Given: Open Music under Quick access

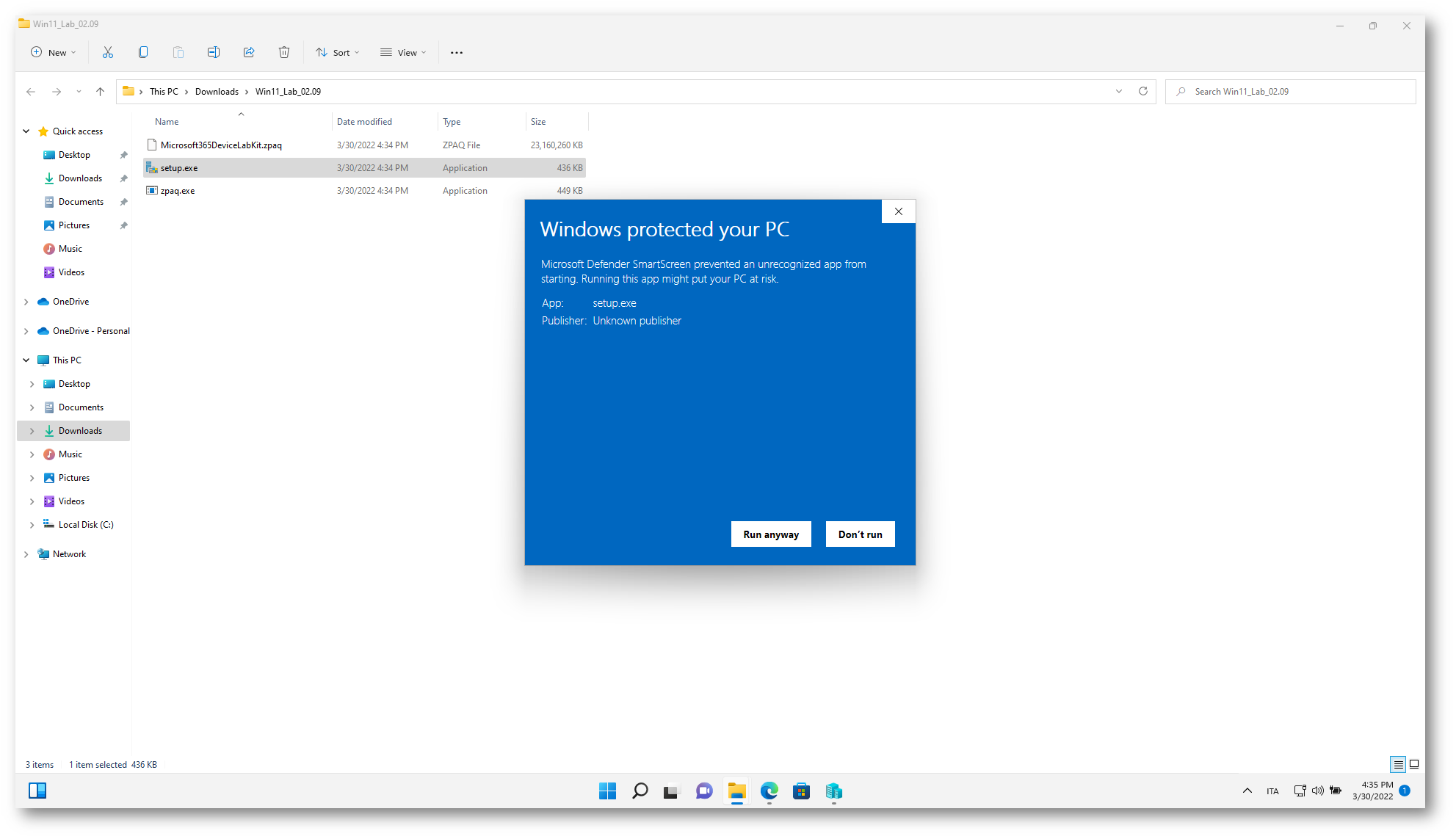Looking at the screenshot, I should point(70,249).
